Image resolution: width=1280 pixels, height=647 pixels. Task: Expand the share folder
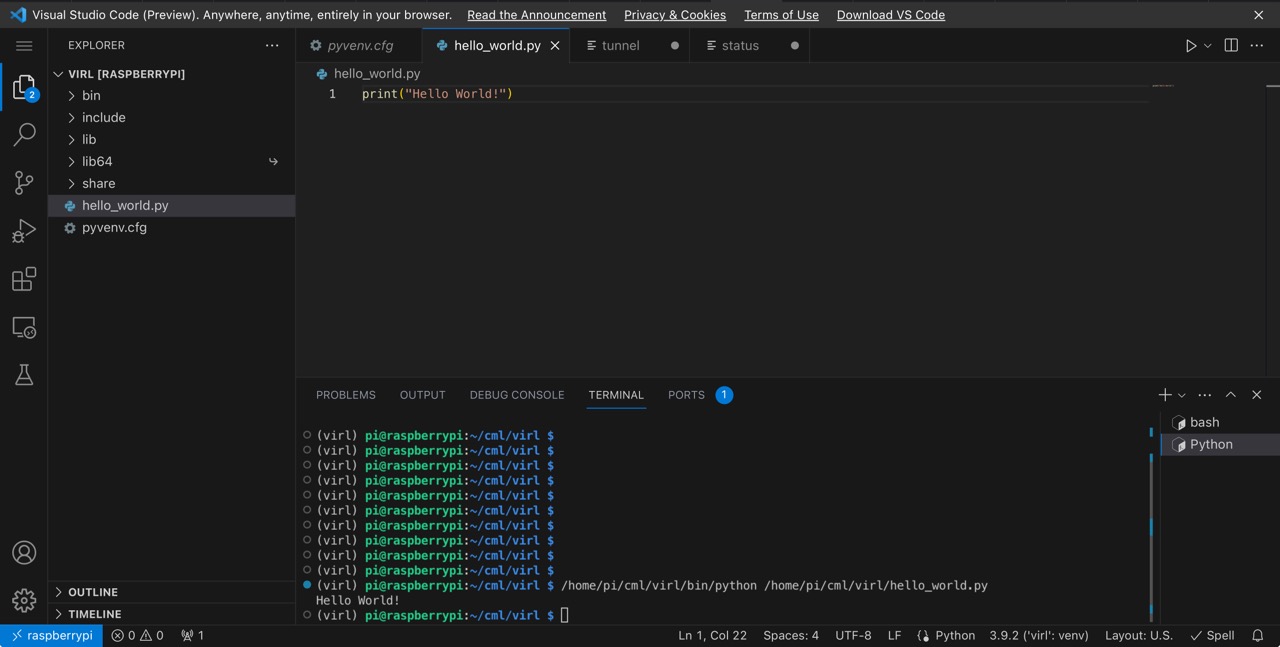click(x=171, y=184)
